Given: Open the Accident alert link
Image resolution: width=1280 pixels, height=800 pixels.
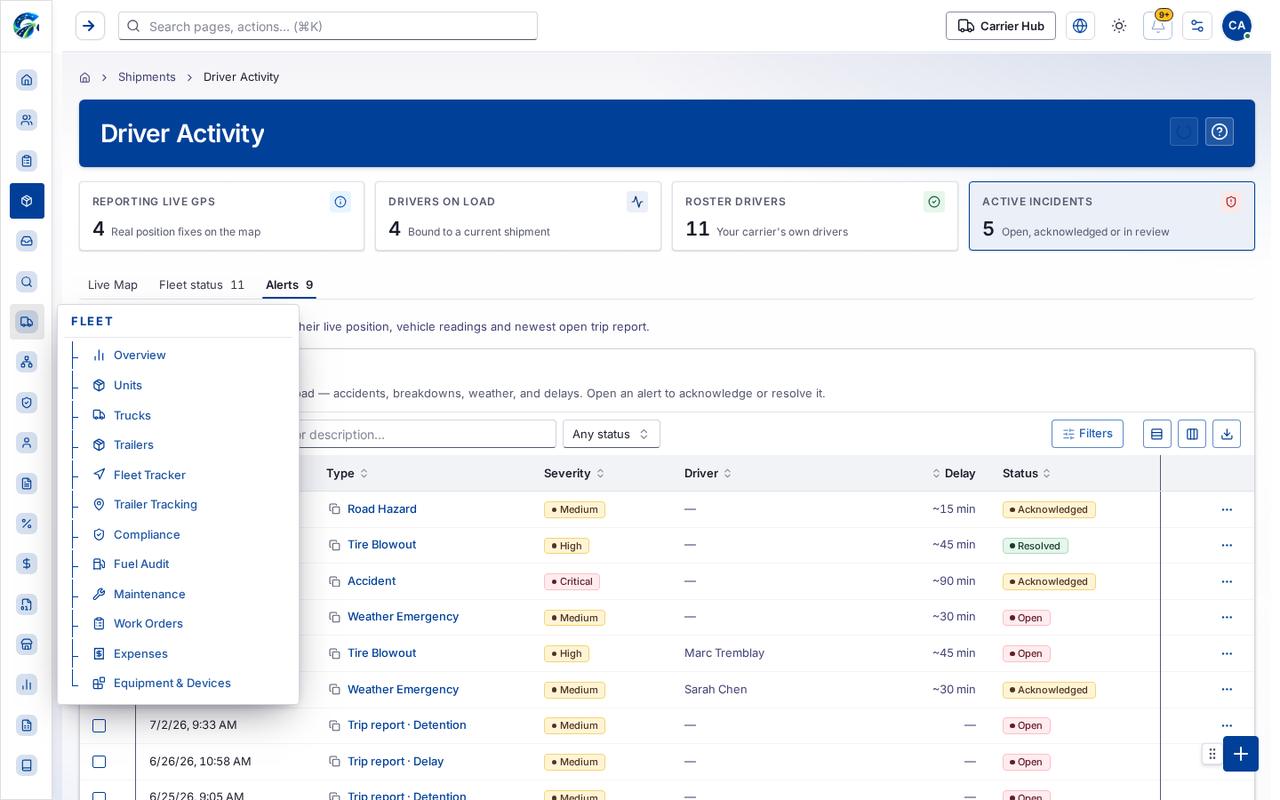Looking at the screenshot, I should [371, 581].
